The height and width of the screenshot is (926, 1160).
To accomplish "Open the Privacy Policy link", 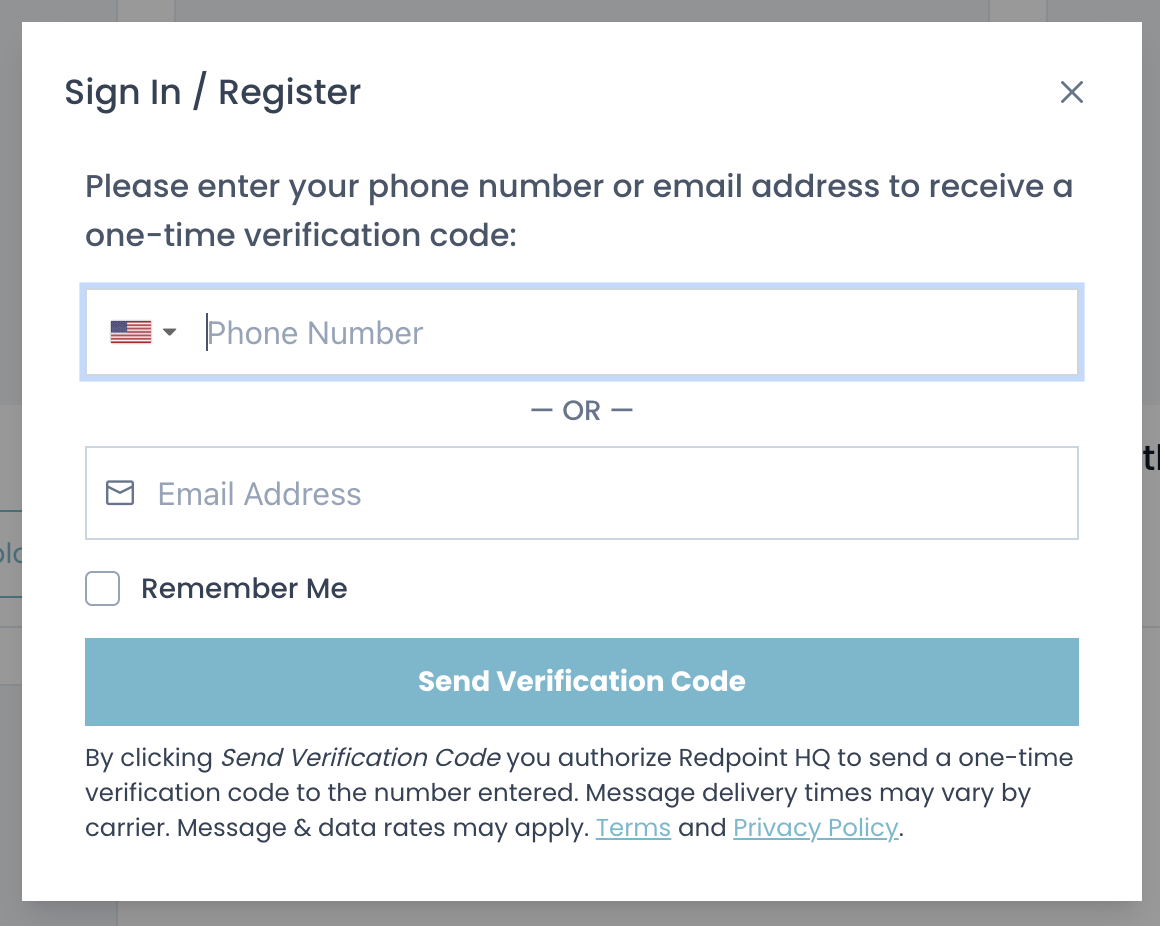I will 816,828.
